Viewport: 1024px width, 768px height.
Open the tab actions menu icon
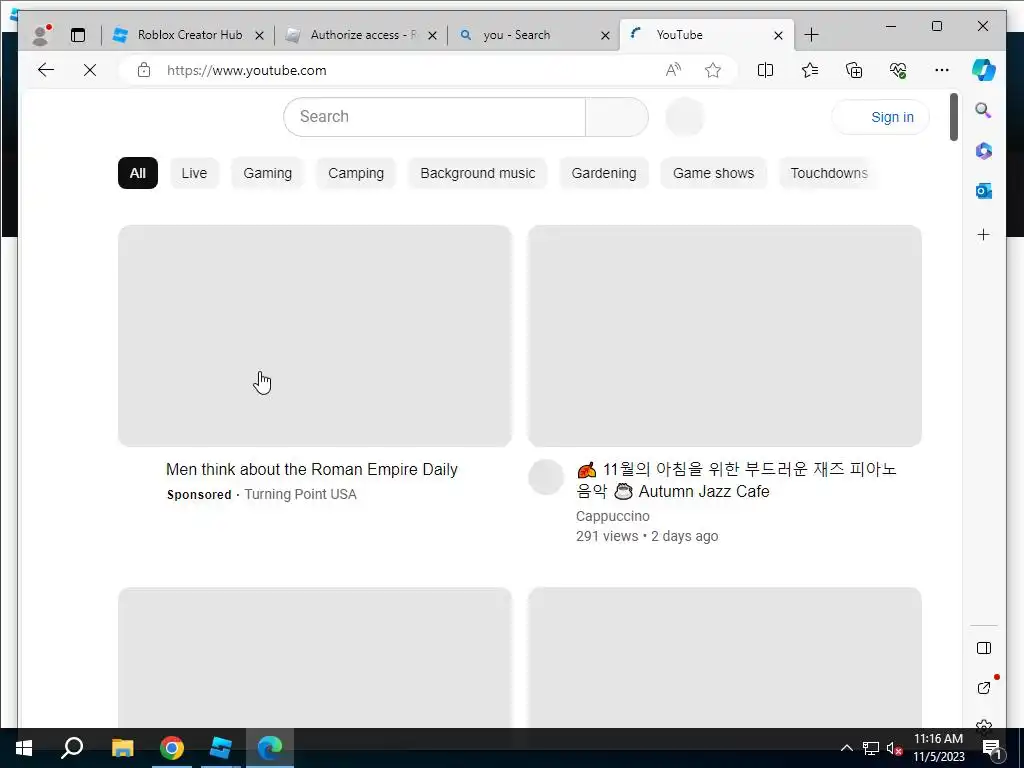(x=78, y=35)
